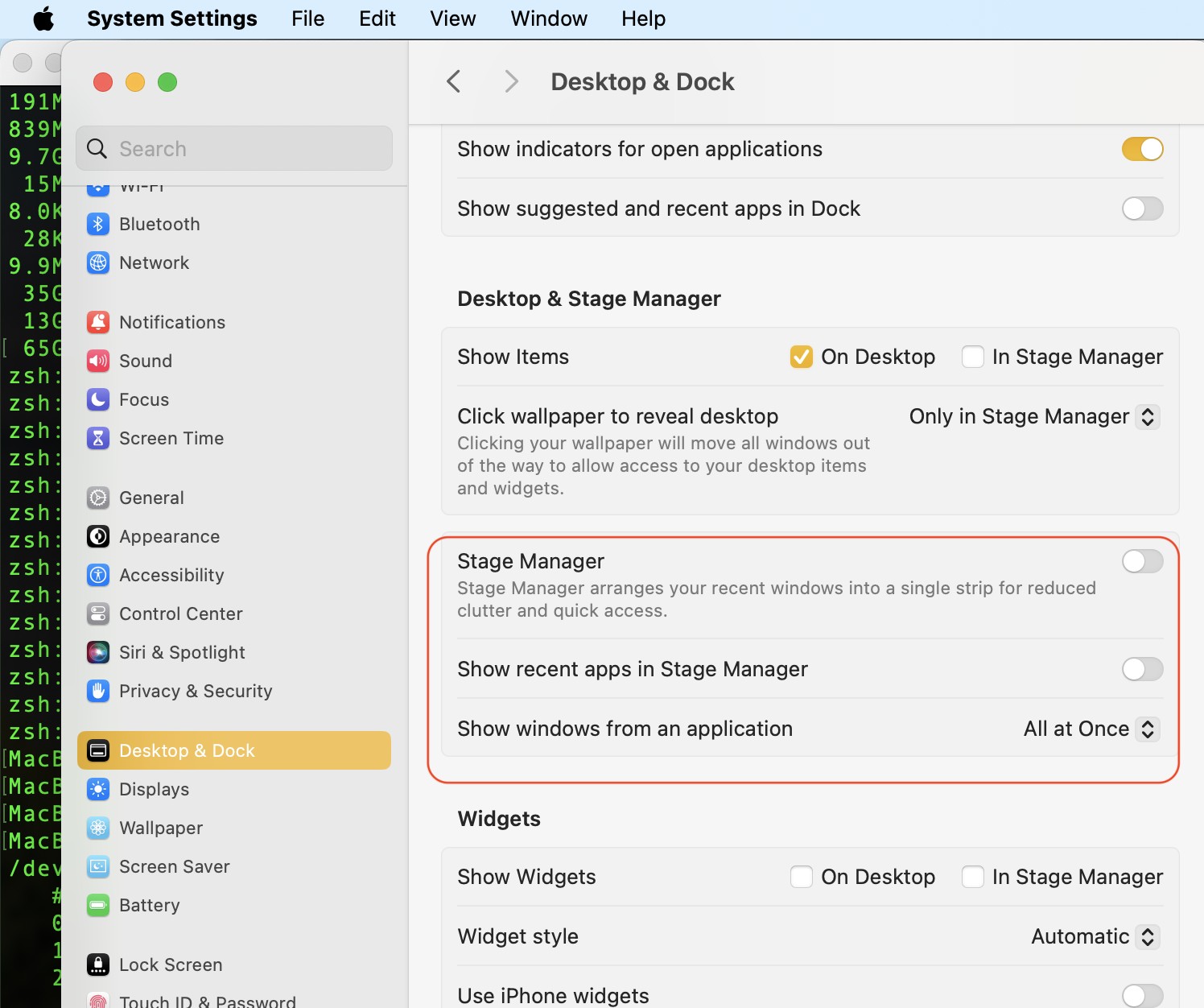The height and width of the screenshot is (1008, 1204).
Task: Go forward with the right chevron
Action: coord(511,81)
